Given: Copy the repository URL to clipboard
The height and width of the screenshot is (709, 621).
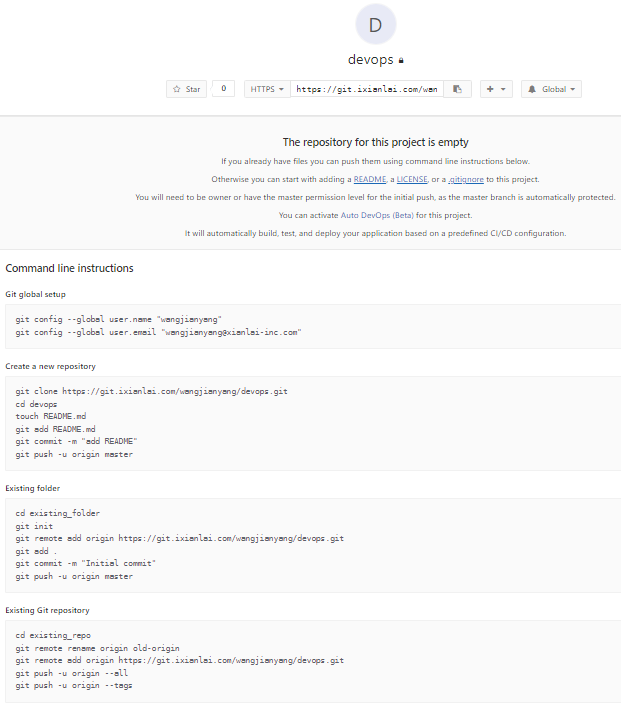Looking at the screenshot, I should (x=457, y=89).
